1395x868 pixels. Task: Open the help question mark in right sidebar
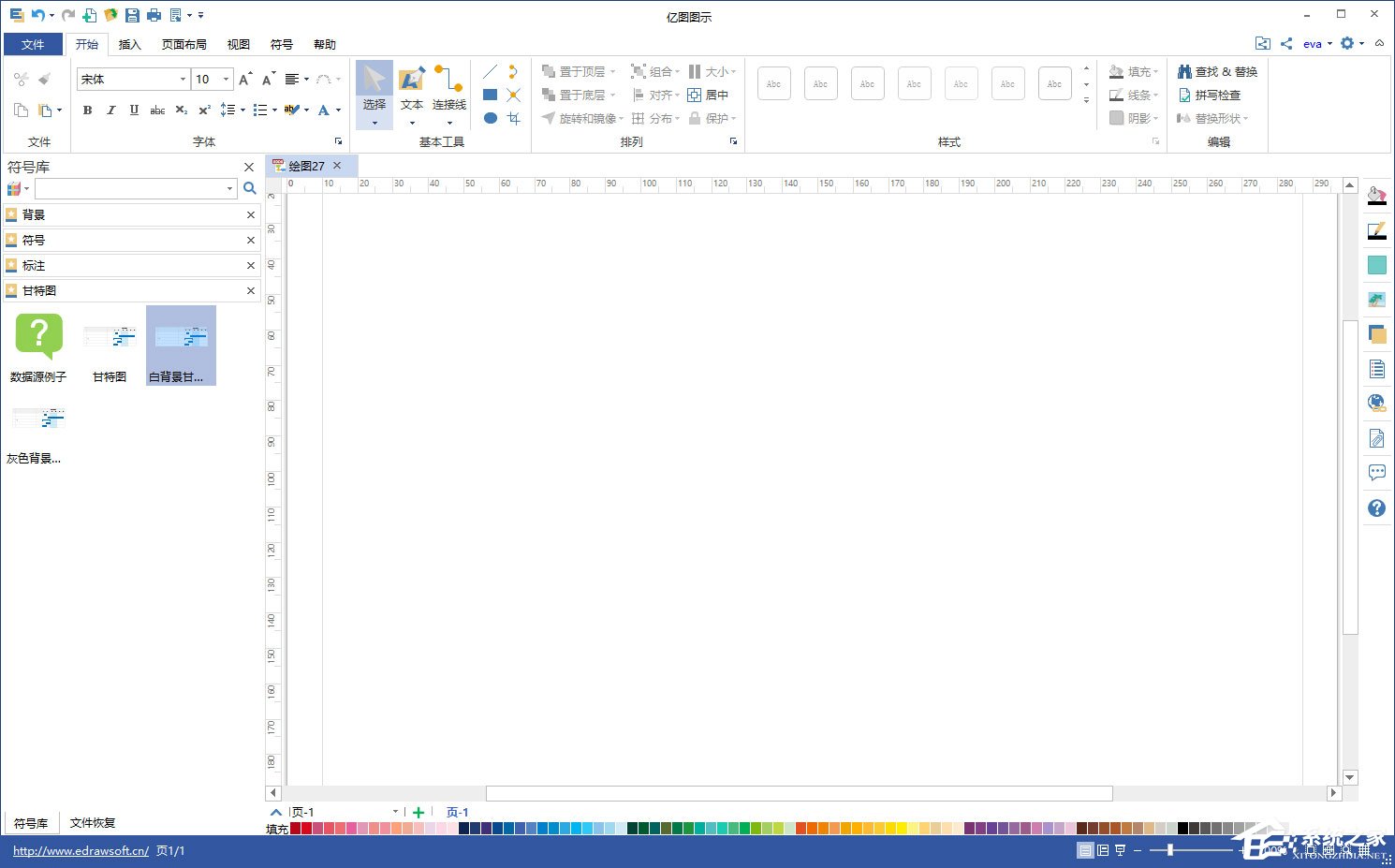[1376, 508]
